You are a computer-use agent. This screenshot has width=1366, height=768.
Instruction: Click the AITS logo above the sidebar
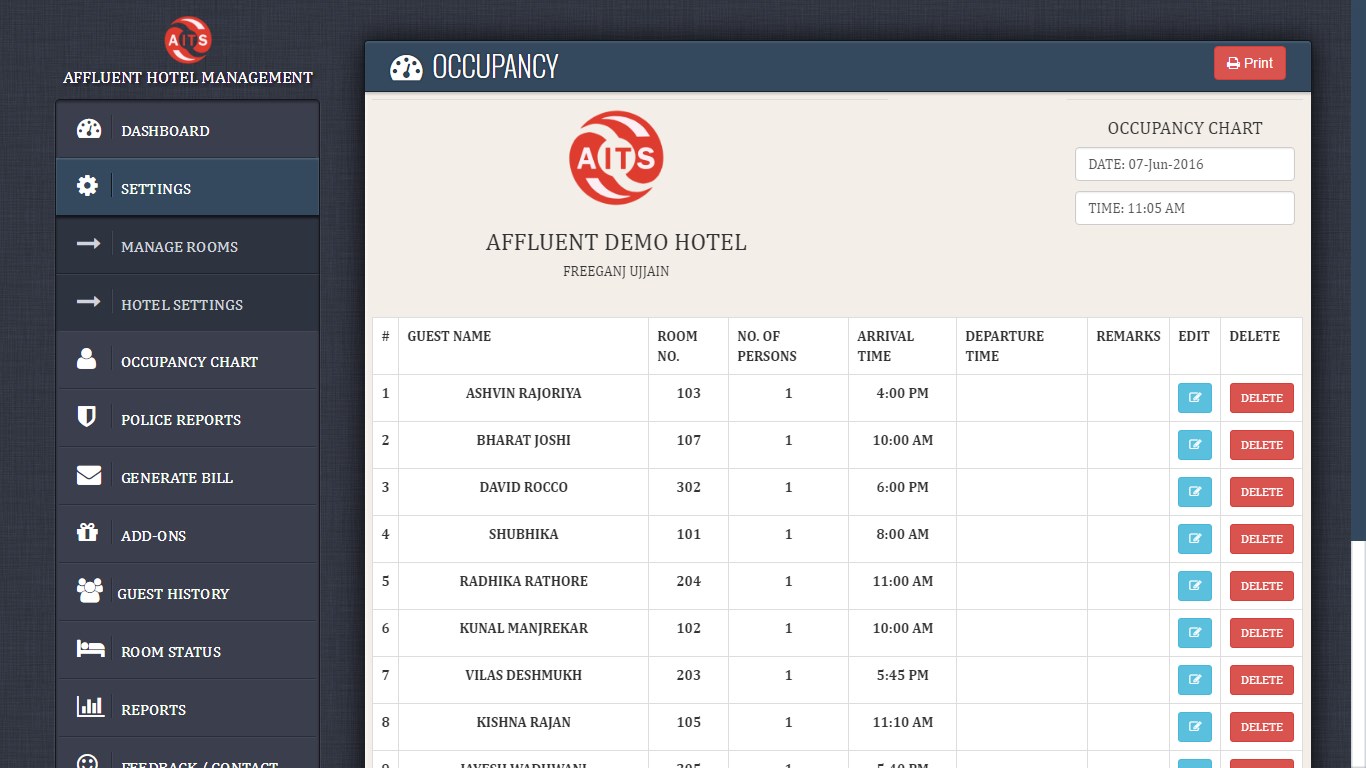(x=188, y=39)
